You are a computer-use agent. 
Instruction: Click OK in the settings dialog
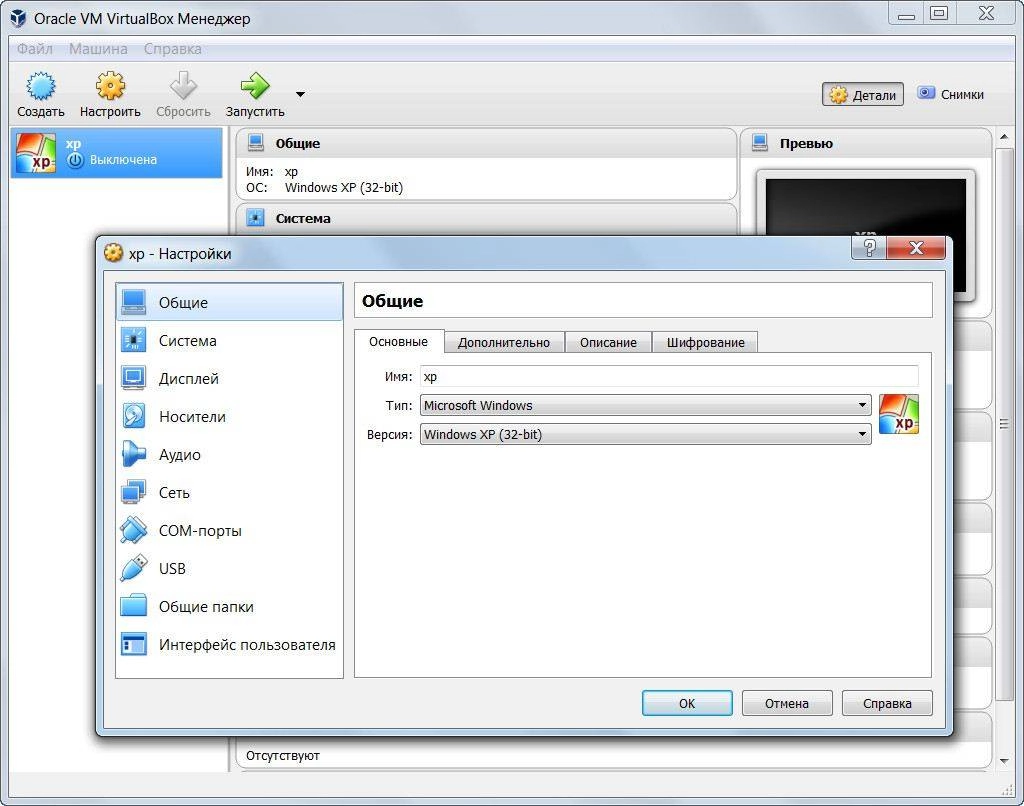pyautogui.click(x=687, y=703)
